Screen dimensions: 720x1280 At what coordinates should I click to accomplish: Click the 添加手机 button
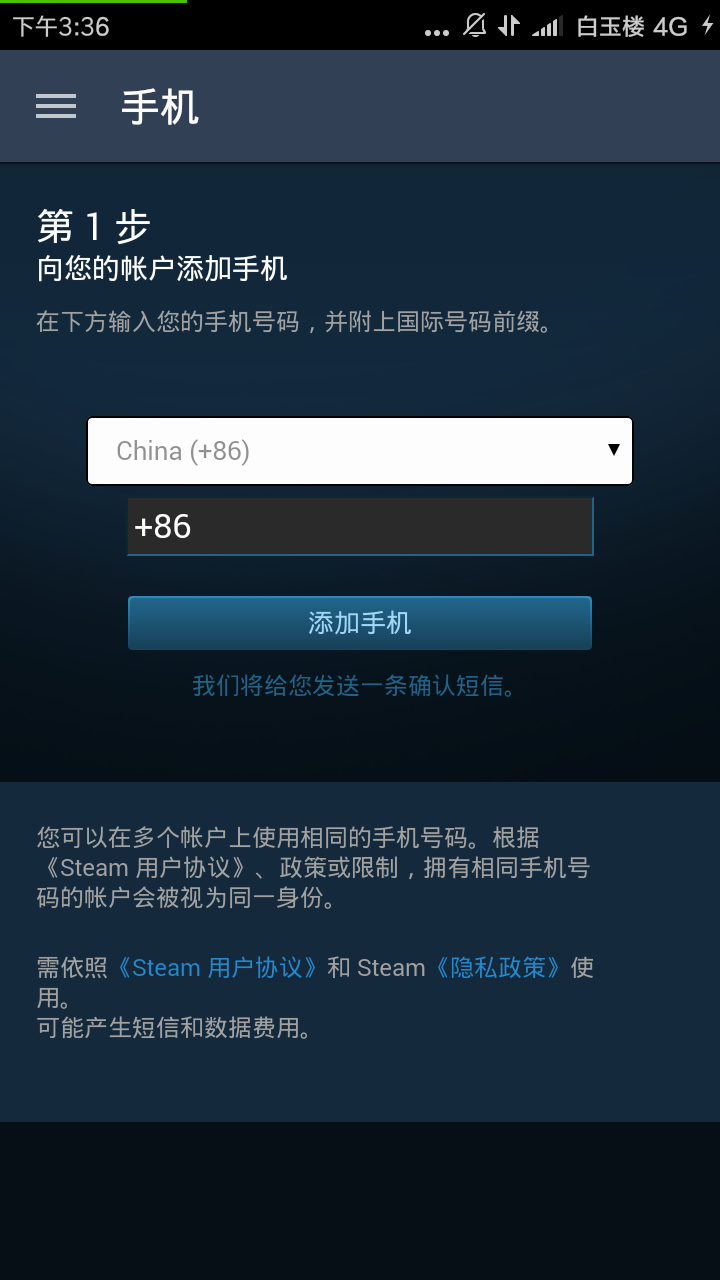[x=360, y=623]
